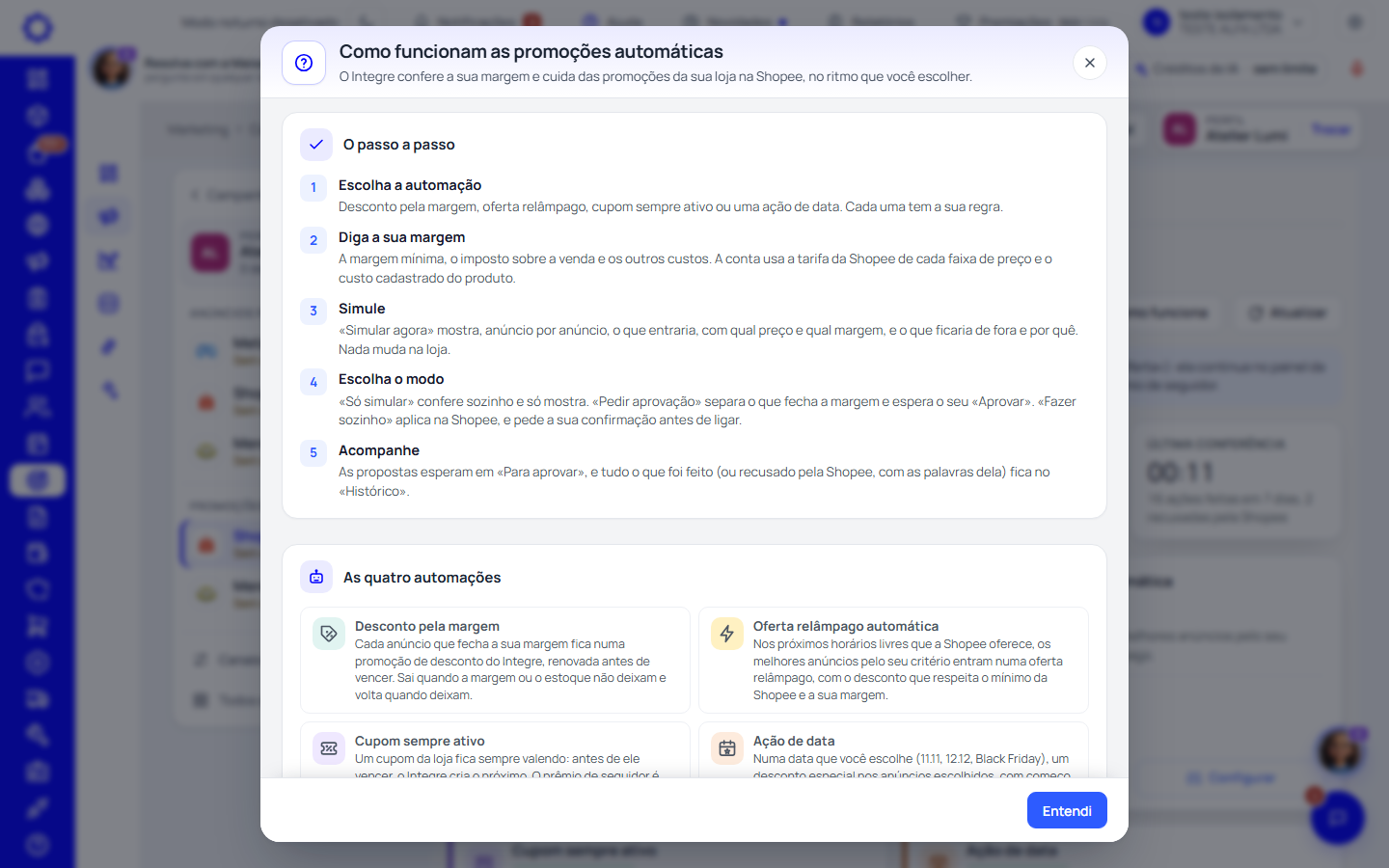Click the Integre logo in the background window
The image size is (1389, 868).
pyautogui.click(x=38, y=27)
